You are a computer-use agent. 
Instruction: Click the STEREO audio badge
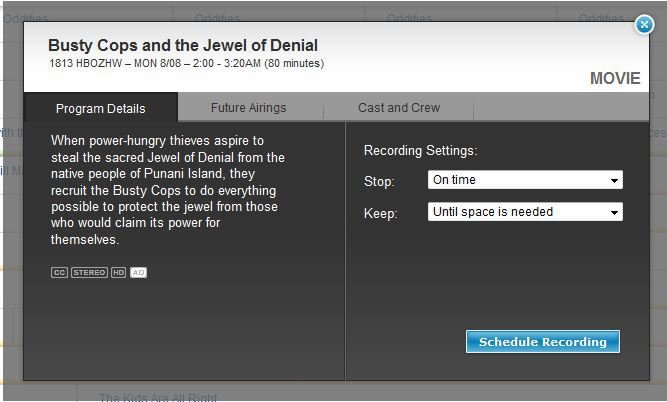pyautogui.click(x=89, y=272)
